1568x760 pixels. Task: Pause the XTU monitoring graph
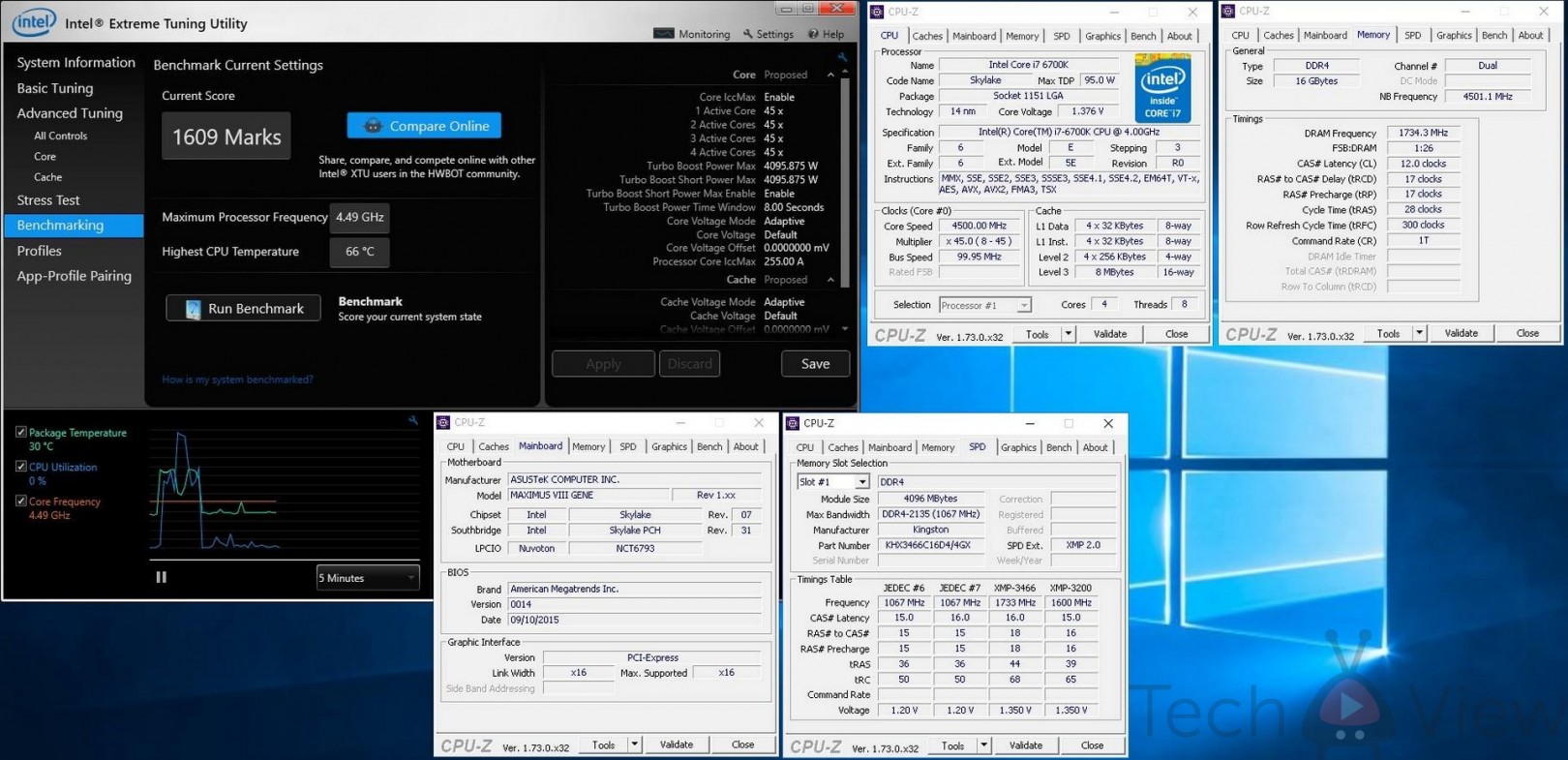click(162, 577)
